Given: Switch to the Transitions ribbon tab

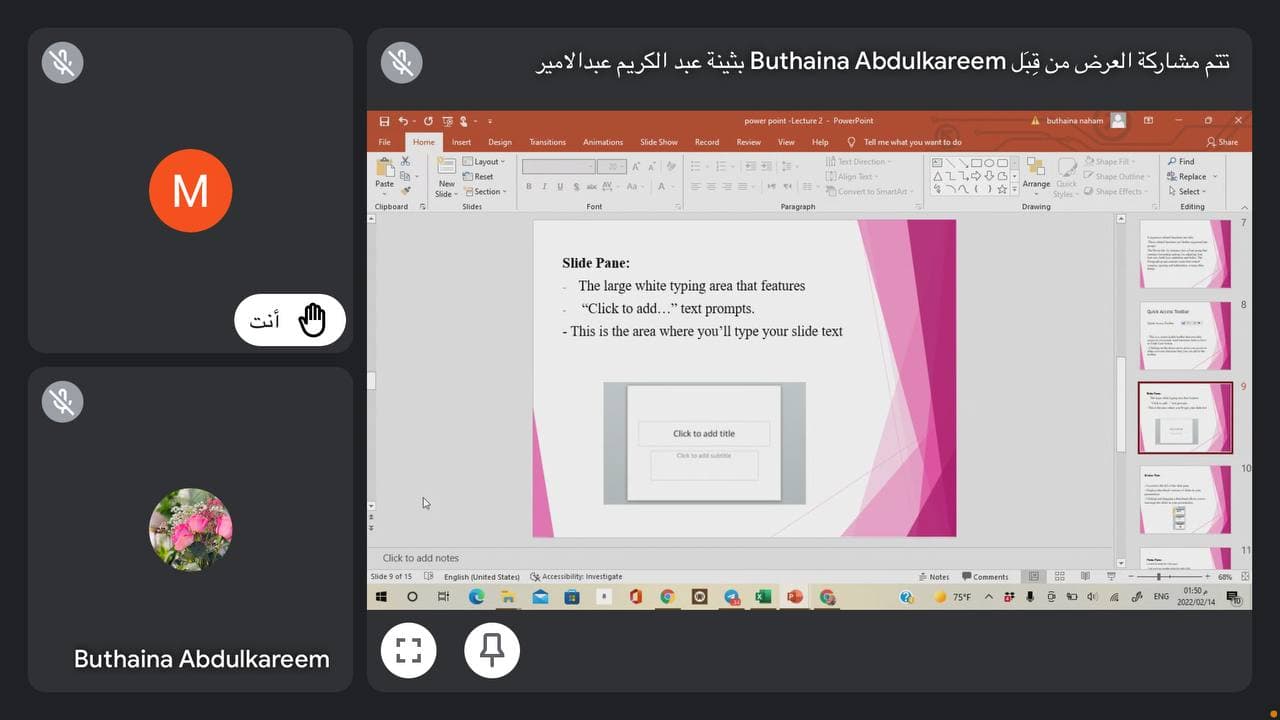Looking at the screenshot, I should (547, 142).
